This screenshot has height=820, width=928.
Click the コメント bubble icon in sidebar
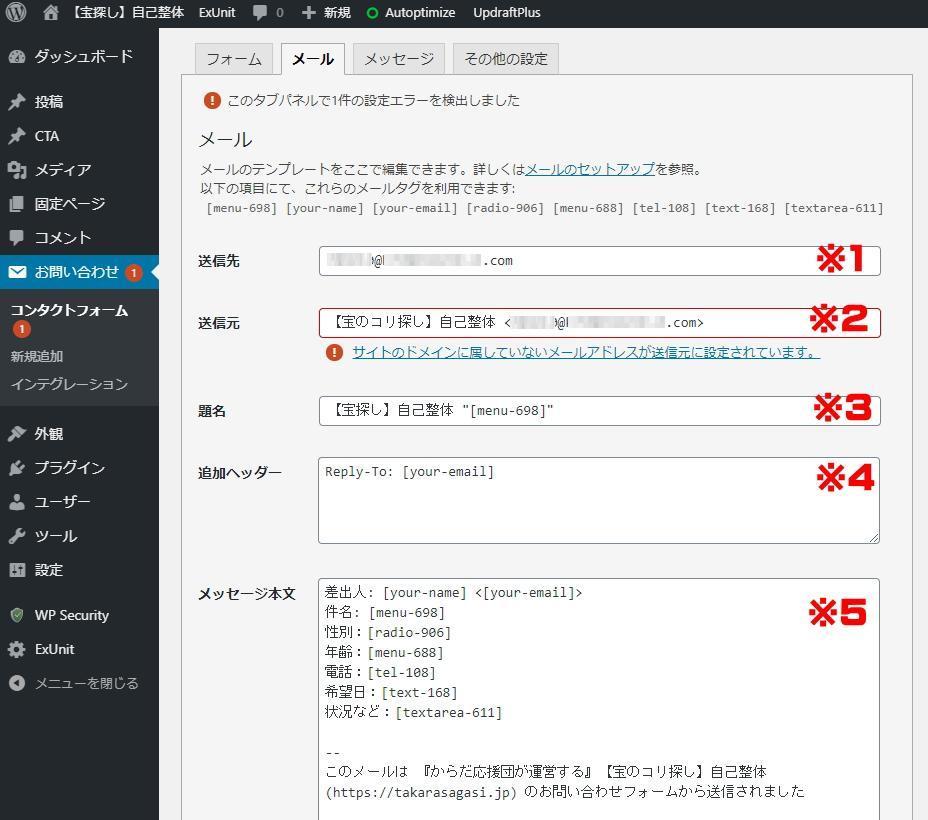pos(17,238)
